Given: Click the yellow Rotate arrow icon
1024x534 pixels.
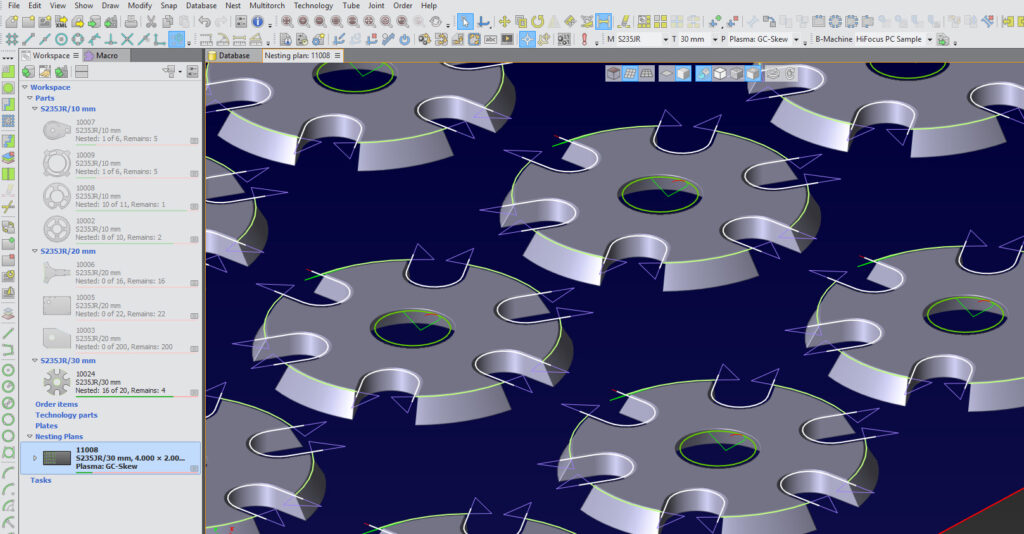Looking at the screenshot, I should 537,22.
